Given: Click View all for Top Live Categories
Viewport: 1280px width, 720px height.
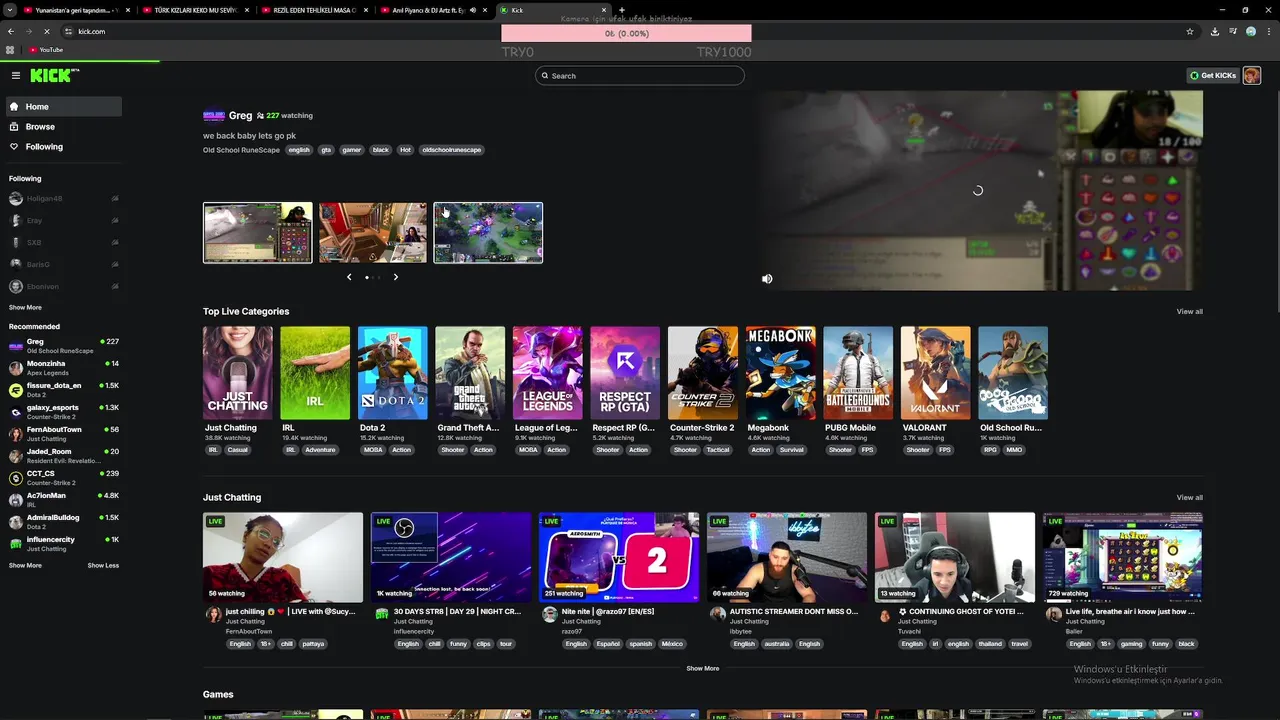Looking at the screenshot, I should click(x=1190, y=312).
